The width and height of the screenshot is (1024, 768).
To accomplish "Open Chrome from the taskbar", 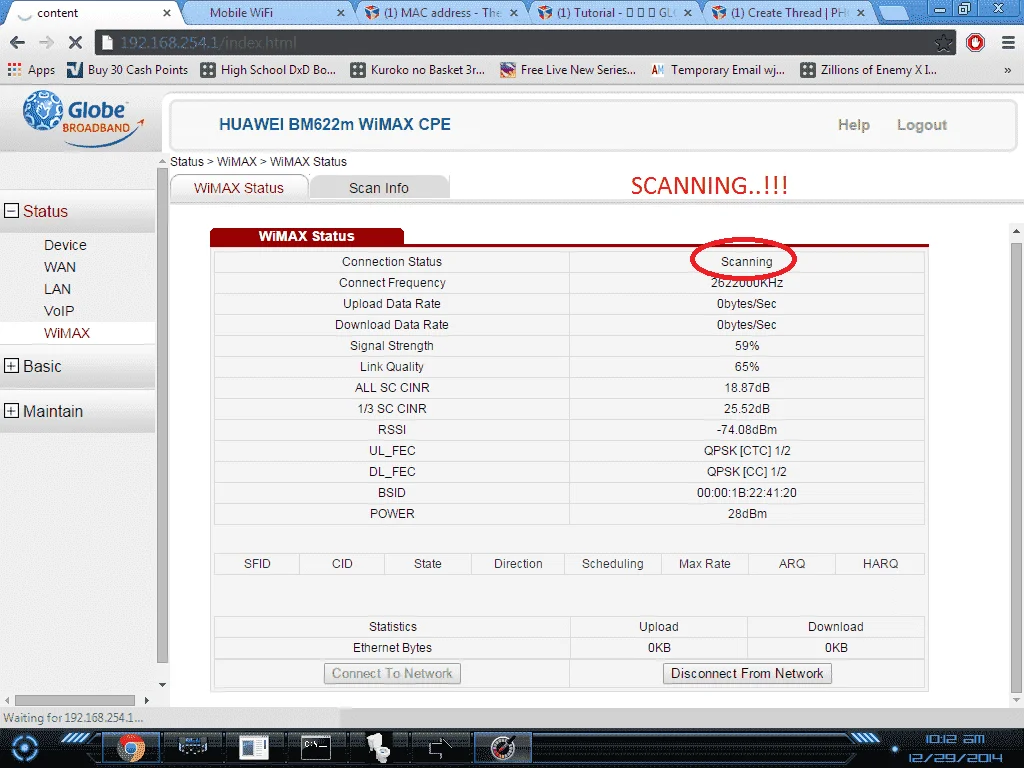I will pos(131,748).
